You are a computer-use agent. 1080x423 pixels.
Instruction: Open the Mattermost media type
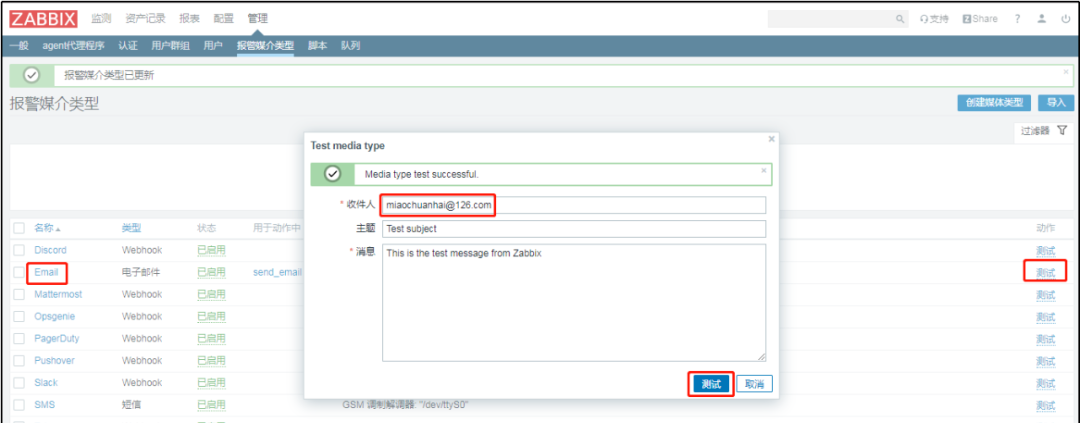pyautogui.click(x=58, y=294)
